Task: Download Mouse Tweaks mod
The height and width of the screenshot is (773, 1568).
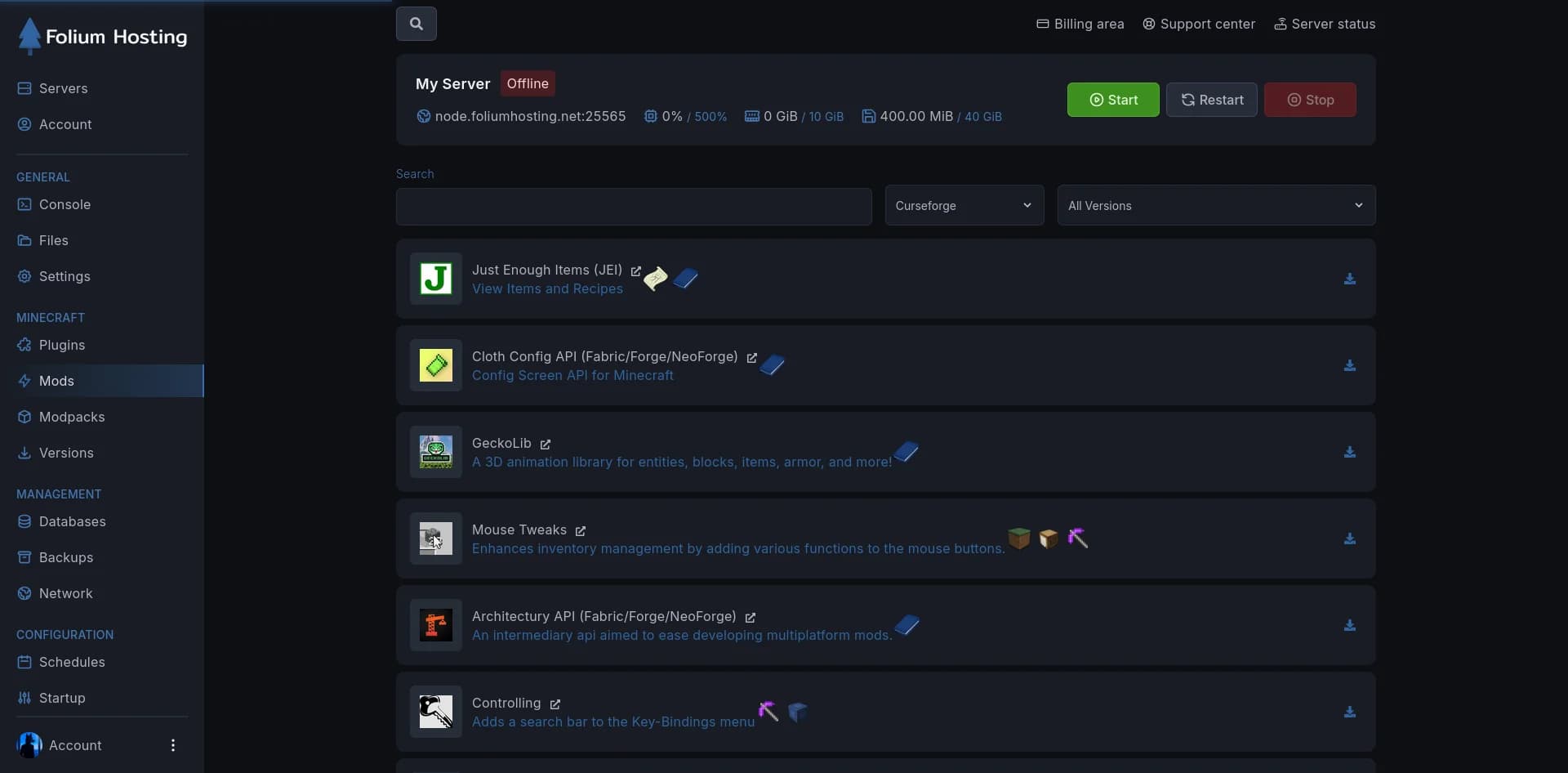Action: point(1350,538)
